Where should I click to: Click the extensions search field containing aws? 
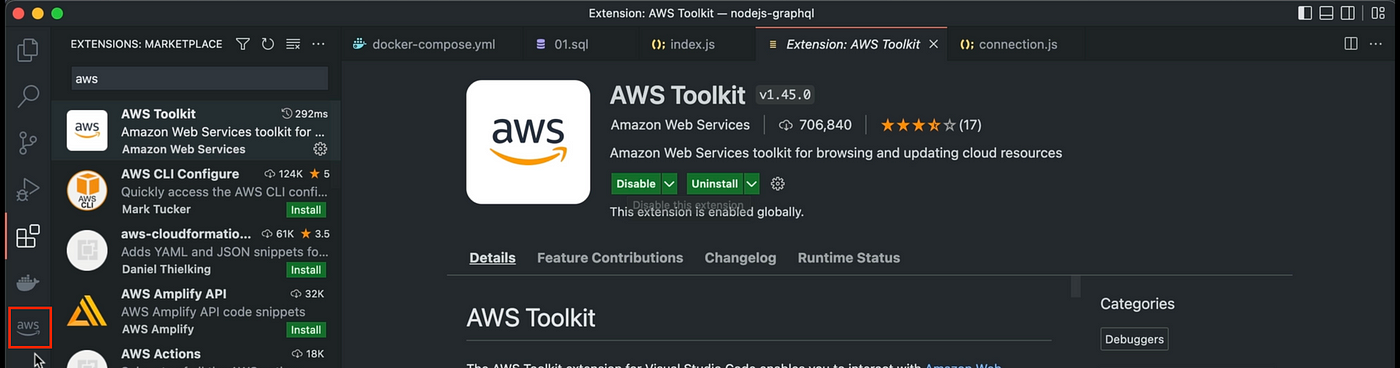click(200, 78)
